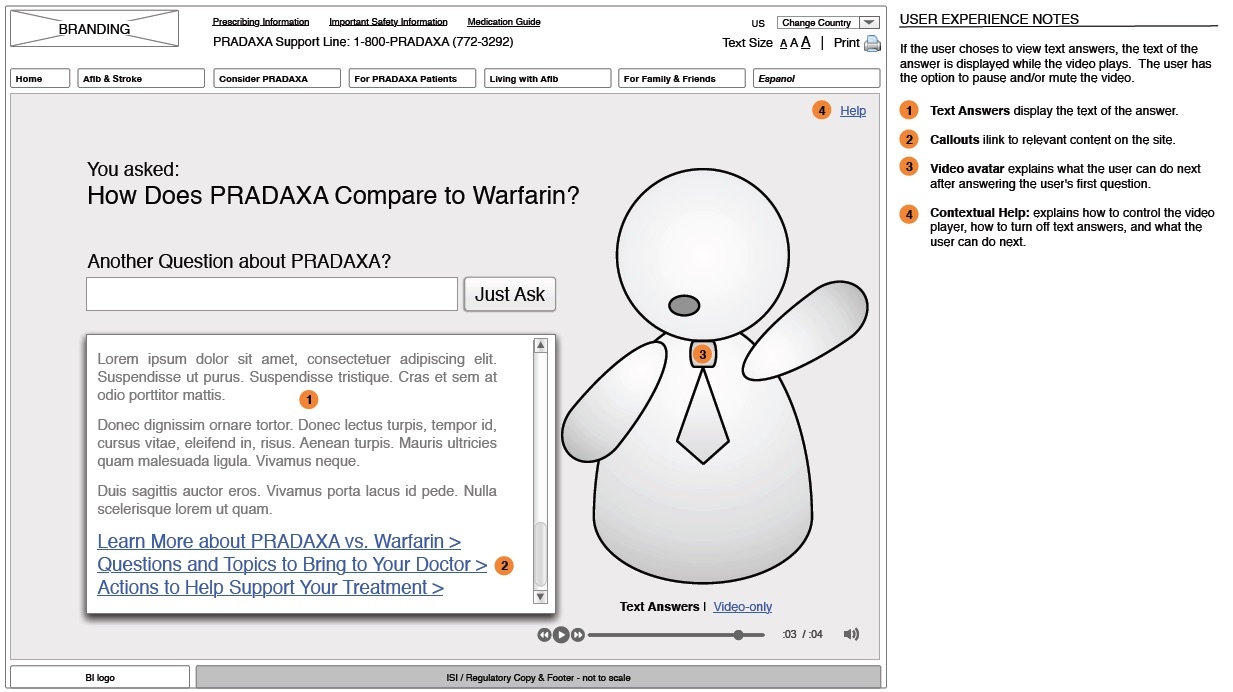Click the scroll-up arrow in the text answer box

(541, 345)
